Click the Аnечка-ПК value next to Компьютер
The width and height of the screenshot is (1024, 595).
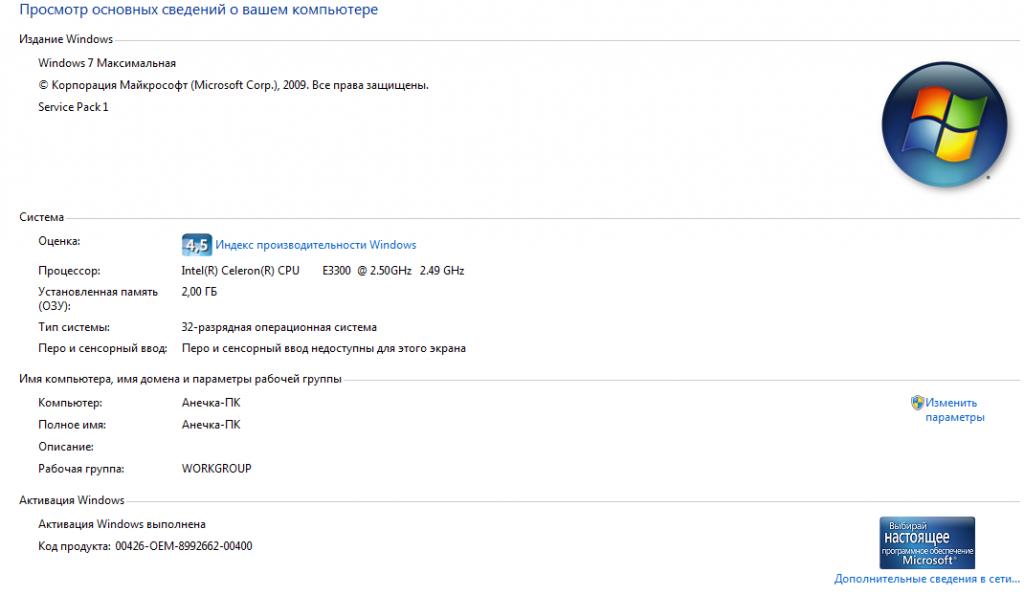tap(211, 402)
